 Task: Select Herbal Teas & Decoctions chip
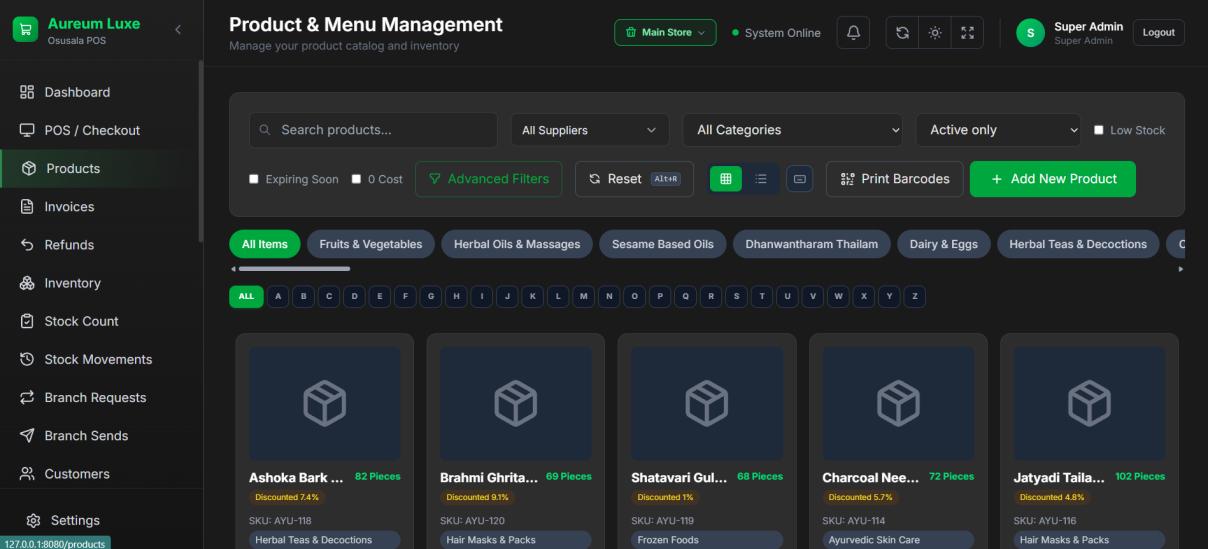click(1078, 244)
